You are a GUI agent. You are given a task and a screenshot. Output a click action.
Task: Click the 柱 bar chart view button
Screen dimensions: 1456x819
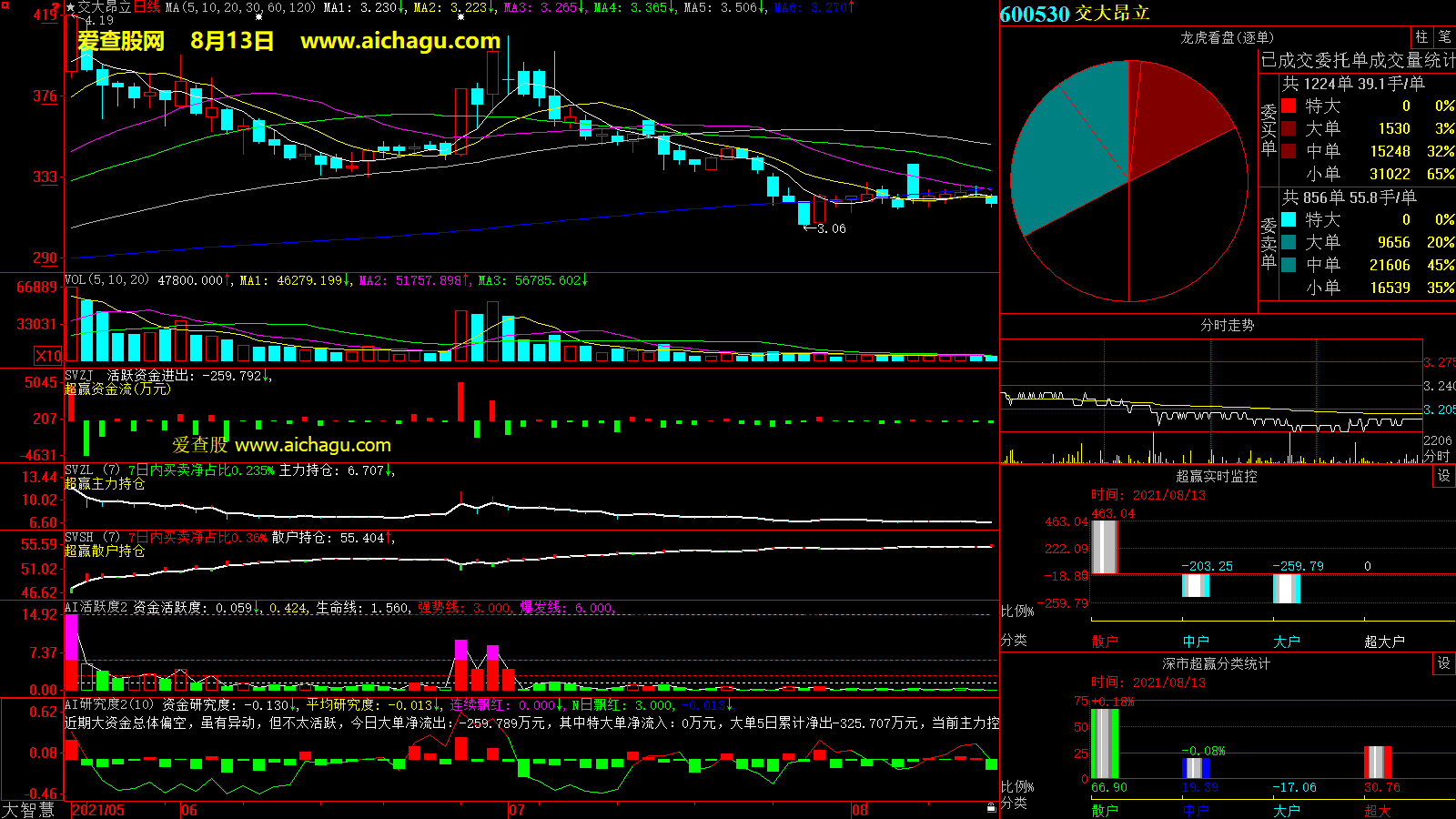(x=1421, y=37)
